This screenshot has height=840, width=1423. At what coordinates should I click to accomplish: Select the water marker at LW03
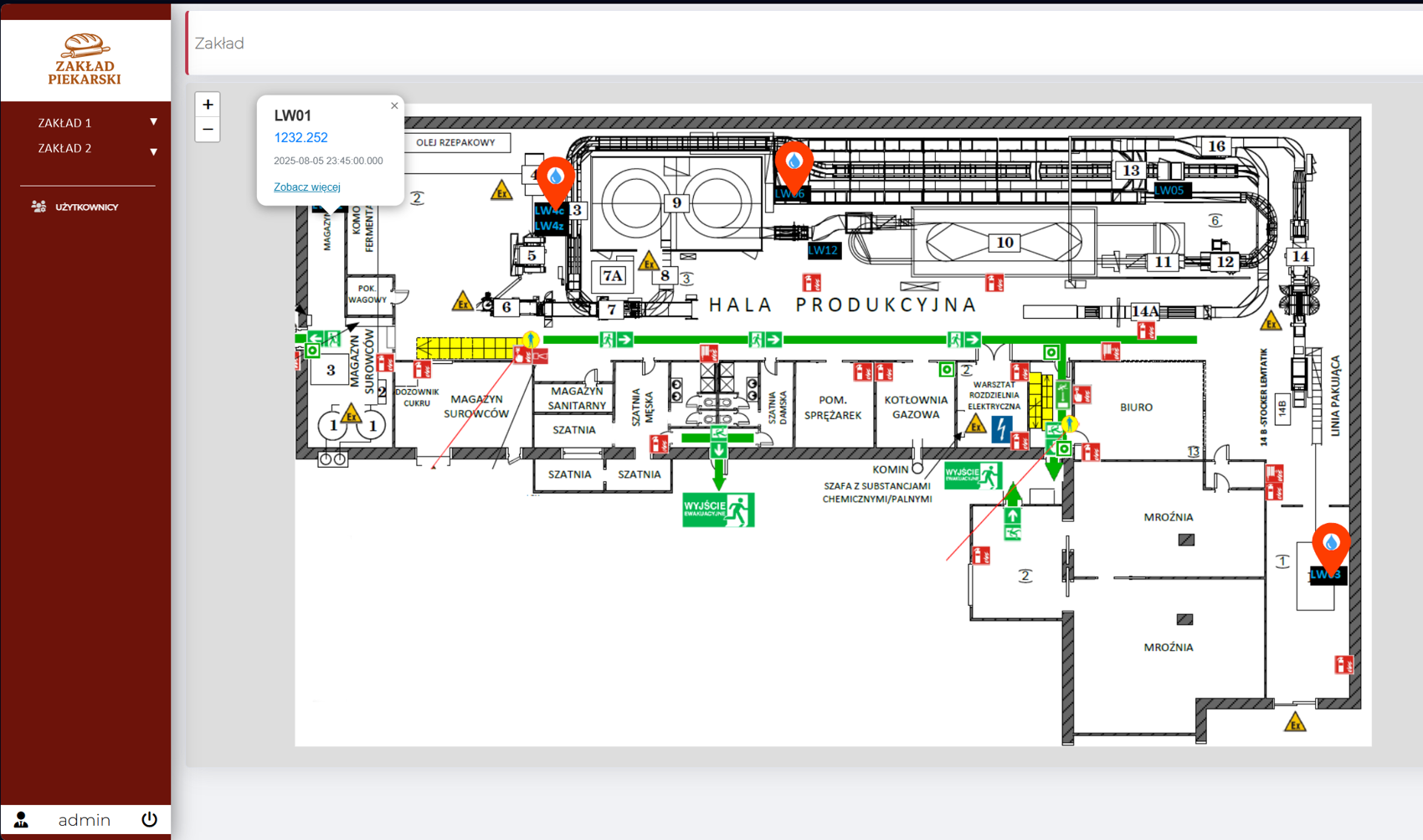pos(1330,545)
